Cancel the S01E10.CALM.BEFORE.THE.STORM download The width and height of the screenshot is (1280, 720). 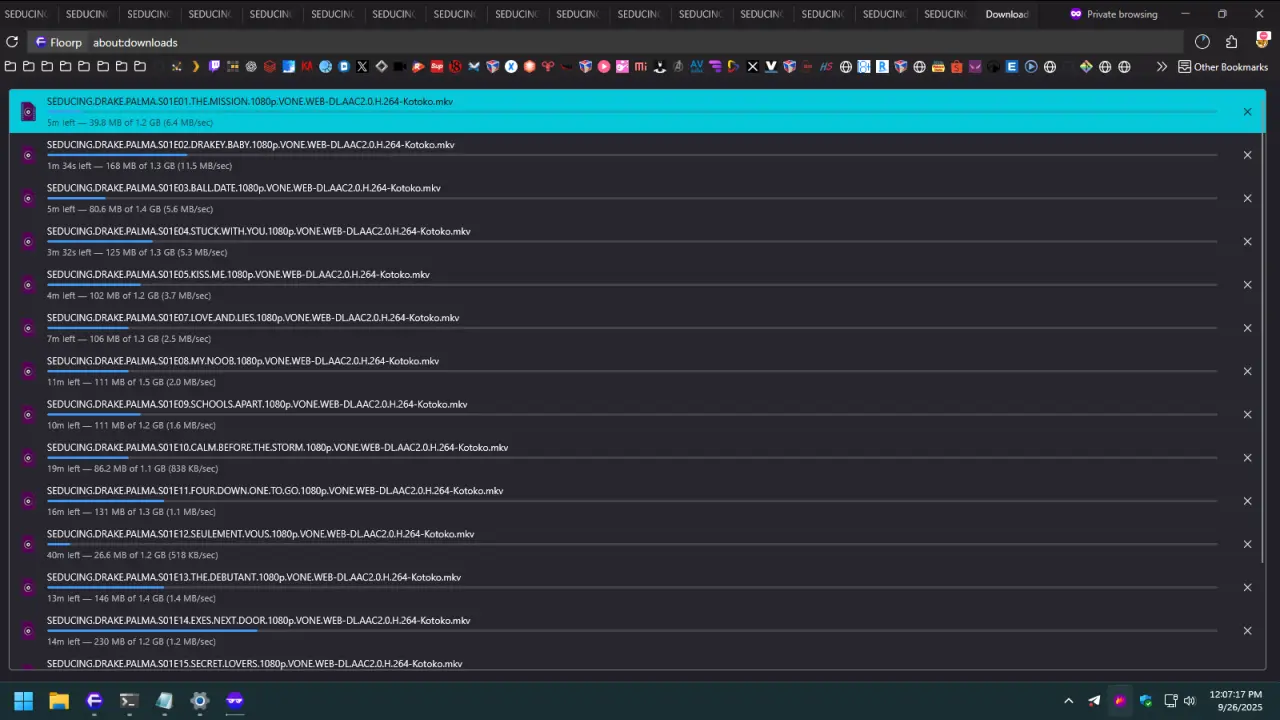click(1247, 458)
